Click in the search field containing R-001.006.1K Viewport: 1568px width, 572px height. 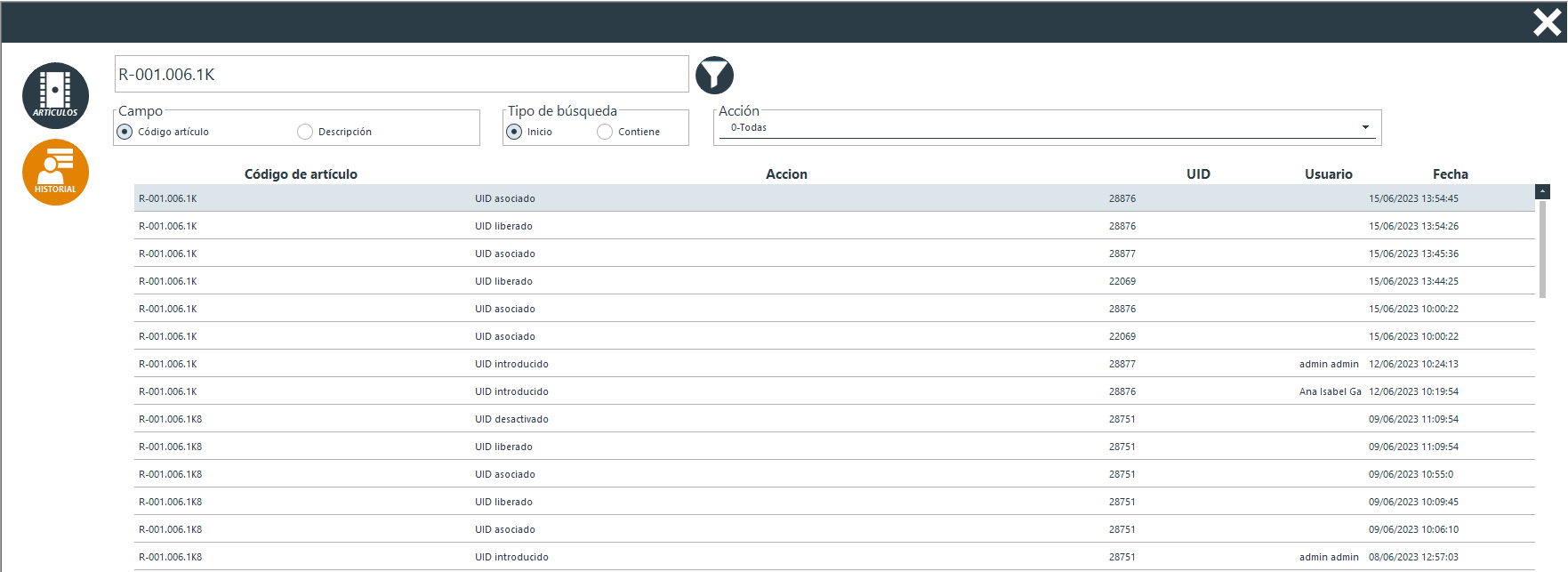(400, 75)
